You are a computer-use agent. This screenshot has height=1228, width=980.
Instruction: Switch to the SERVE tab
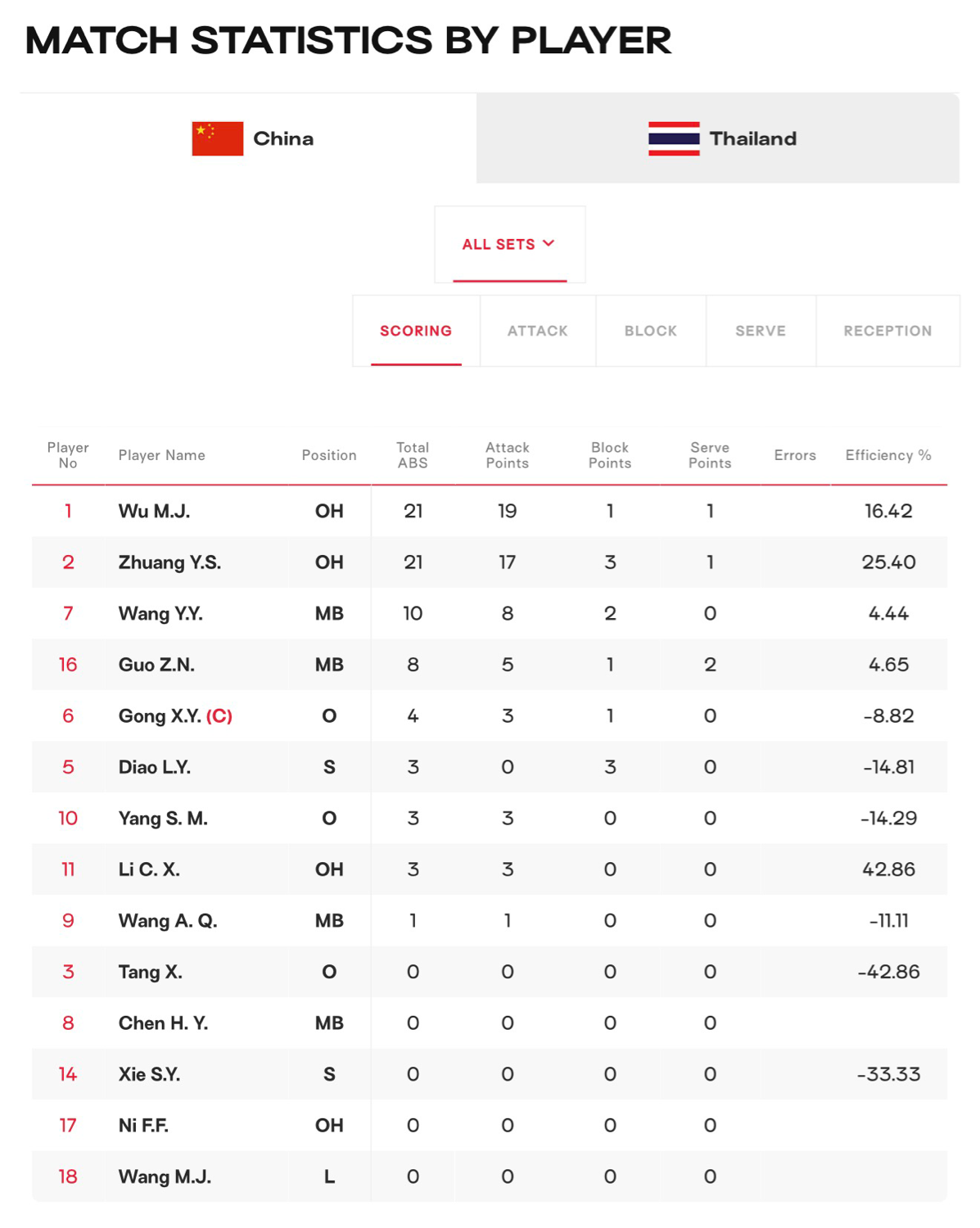tap(761, 331)
